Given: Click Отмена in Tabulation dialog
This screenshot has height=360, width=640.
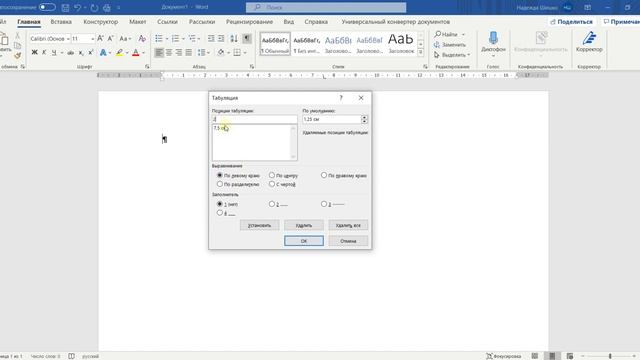Looking at the screenshot, I should [348, 241].
